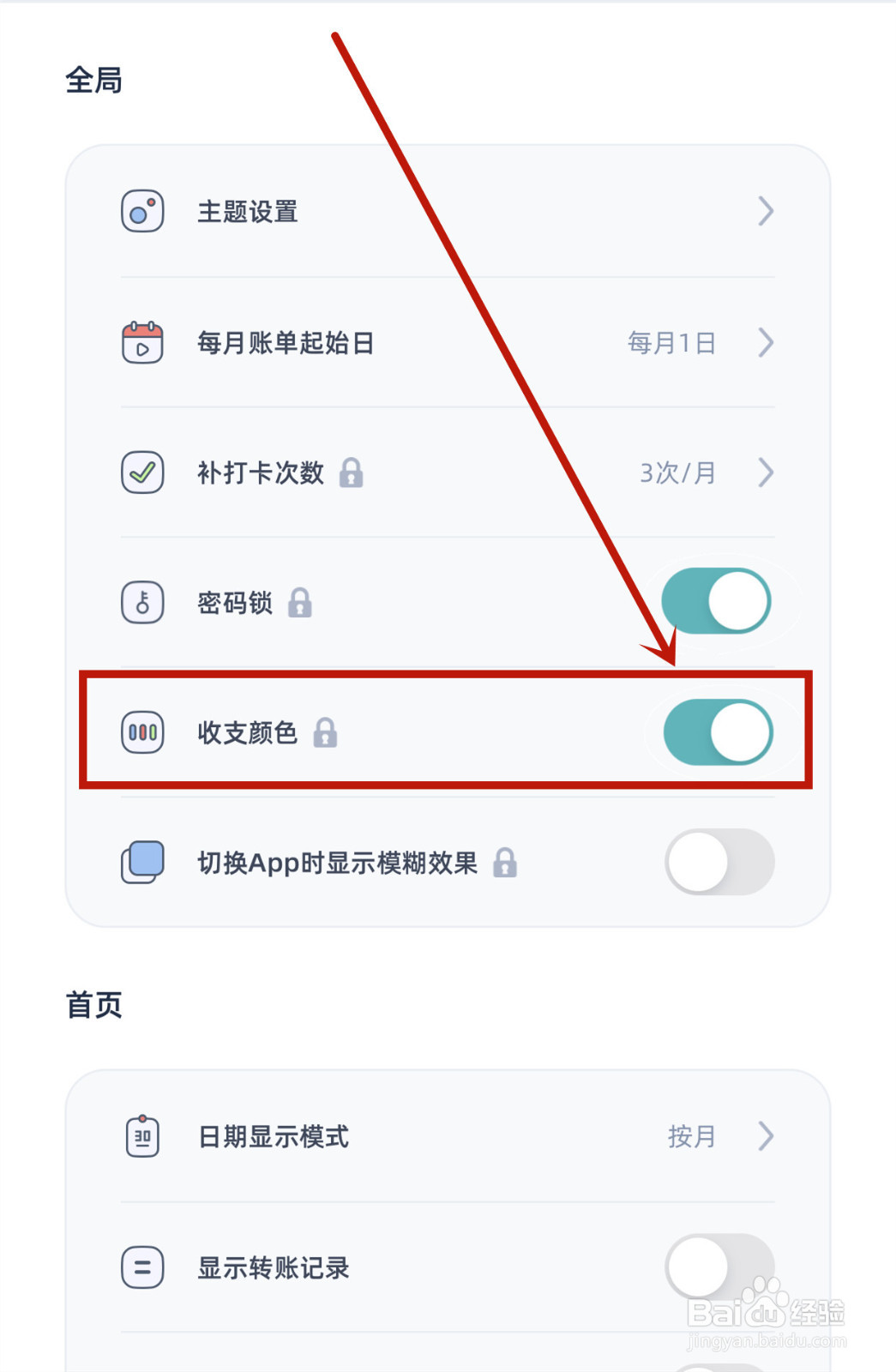The height and width of the screenshot is (1372, 896).
Task: Click the calendar icon for 每月账单起始日
Action: pyautogui.click(x=142, y=342)
